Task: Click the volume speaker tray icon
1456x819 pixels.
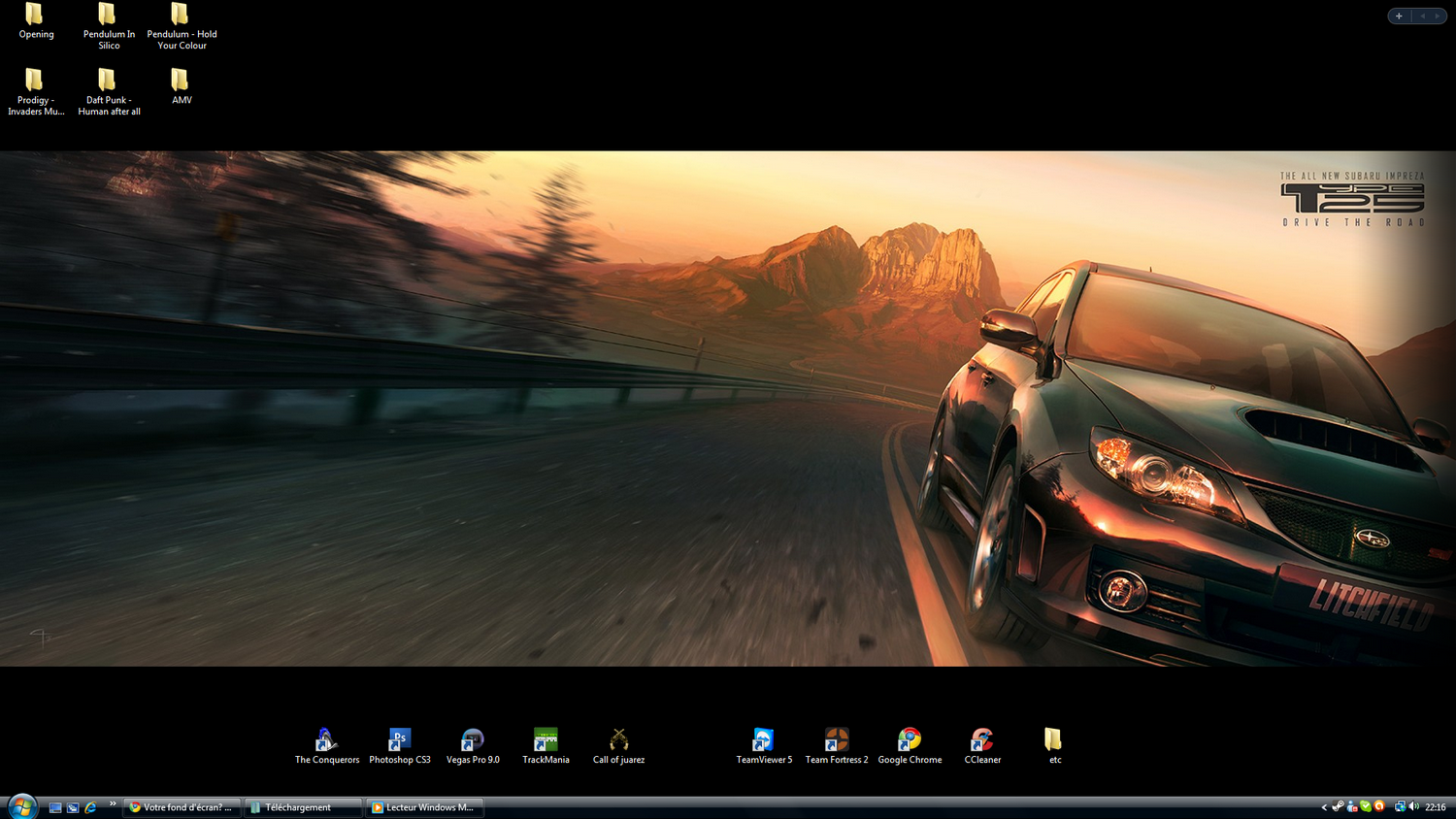Action: coord(1413,806)
